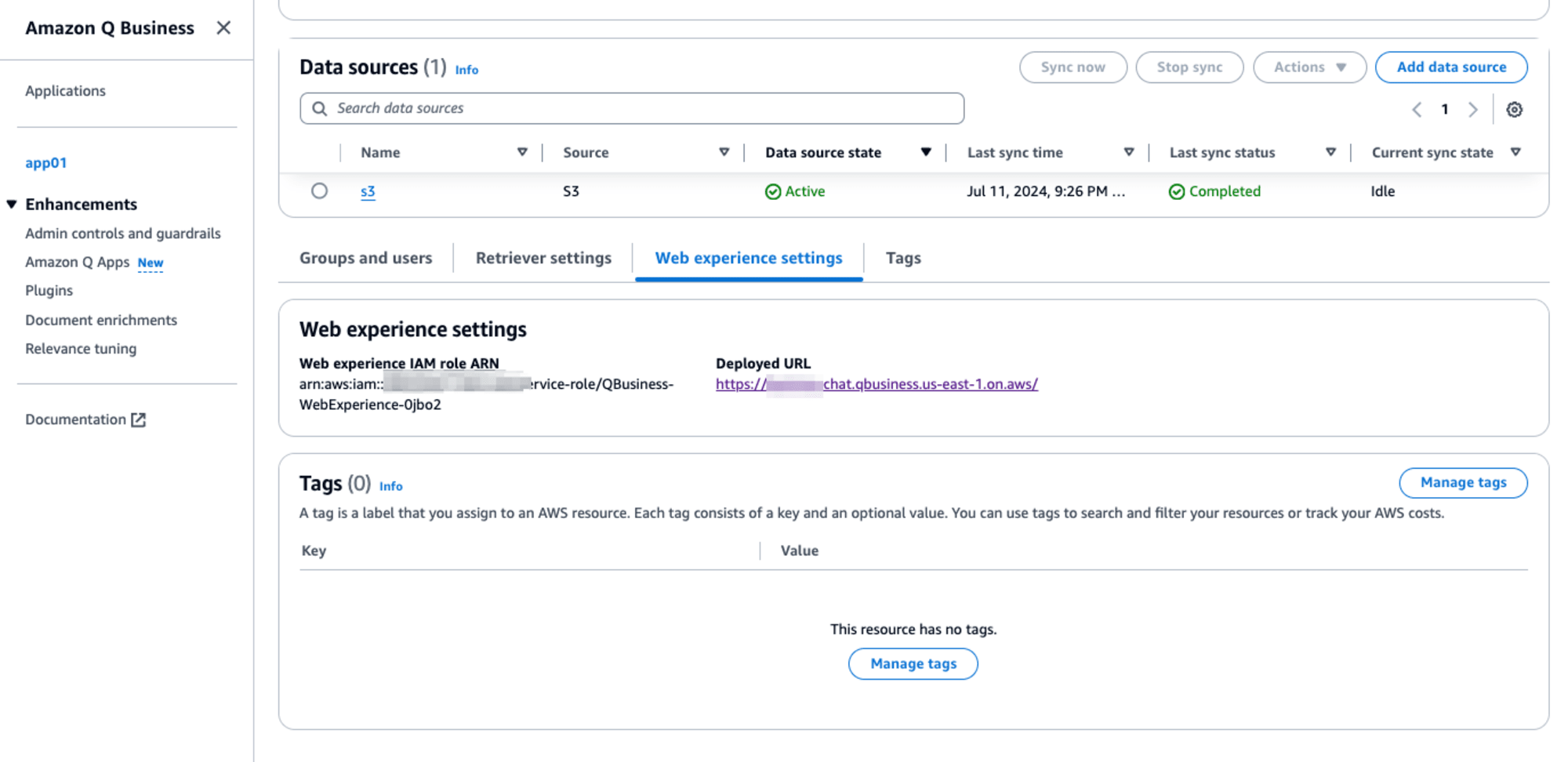This screenshot has width=1568, height=762.
Task: Click Sync now button
Action: (x=1073, y=67)
